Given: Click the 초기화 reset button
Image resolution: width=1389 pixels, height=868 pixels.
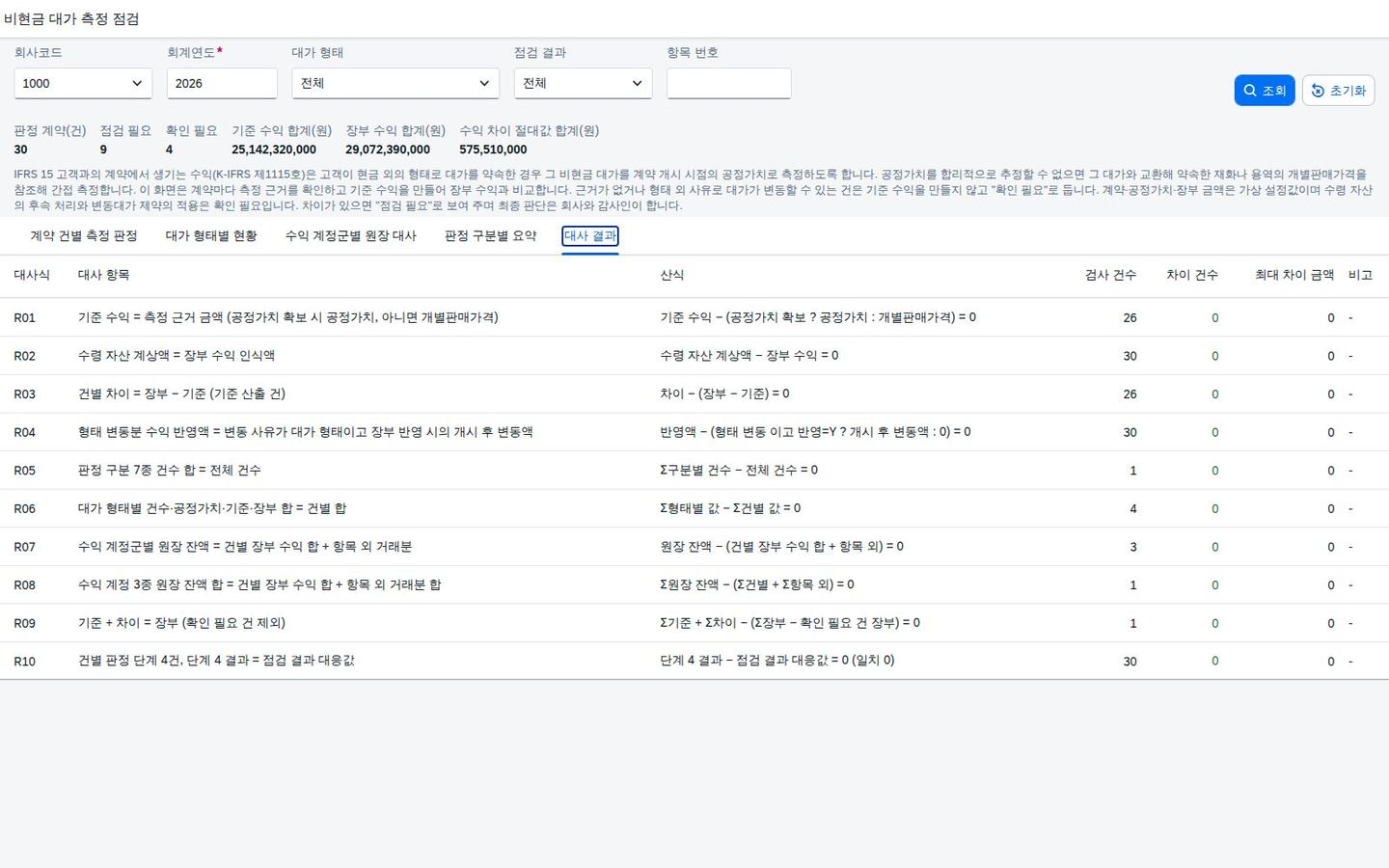Looking at the screenshot, I should [1338, 90].
